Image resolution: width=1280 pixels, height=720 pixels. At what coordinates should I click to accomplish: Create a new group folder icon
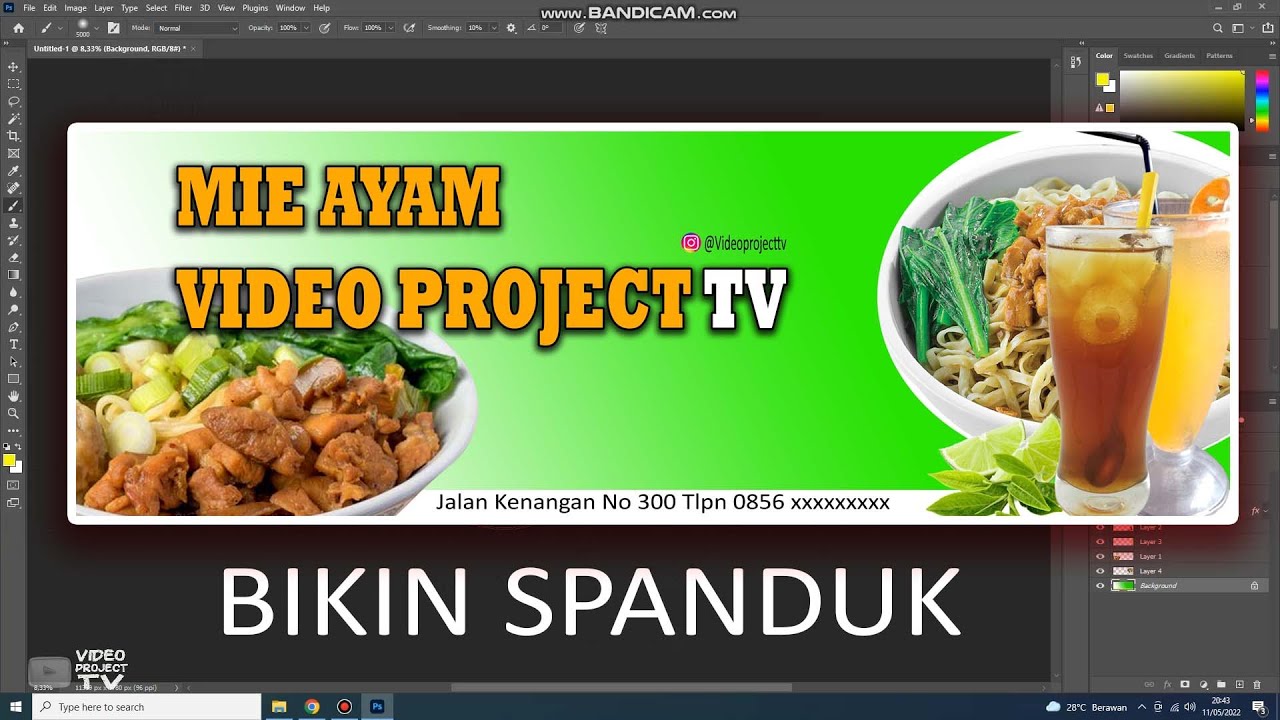tap(1221, 685)
